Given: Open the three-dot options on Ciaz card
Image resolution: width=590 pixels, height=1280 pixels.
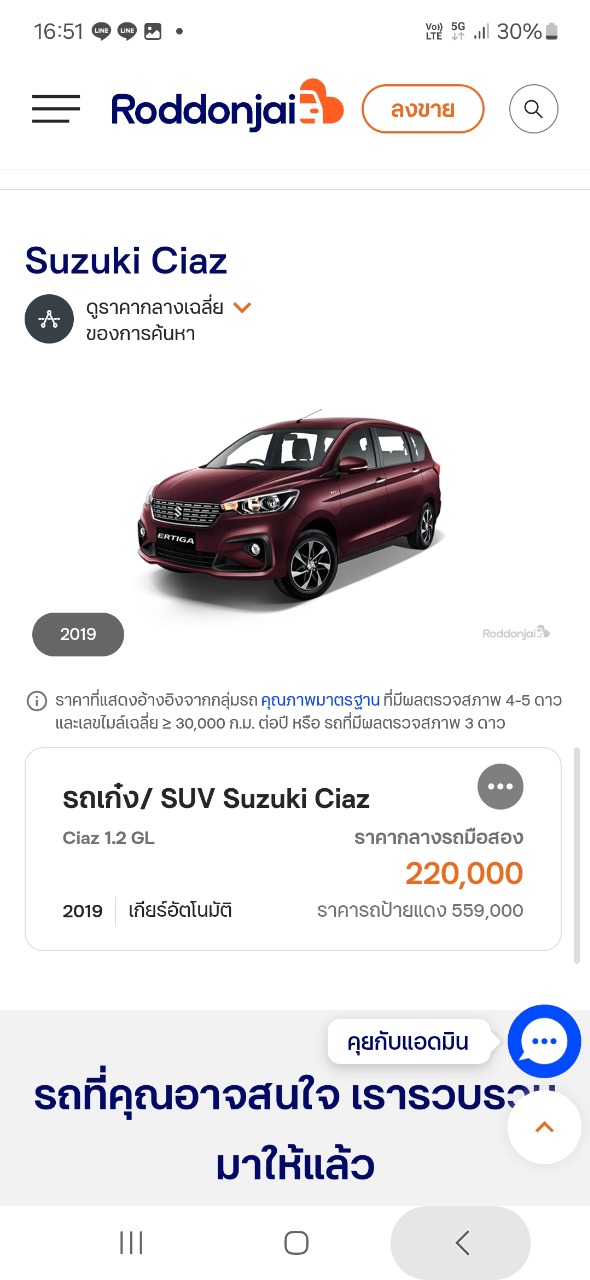Looking at the screenshot, I should [500, 787].
